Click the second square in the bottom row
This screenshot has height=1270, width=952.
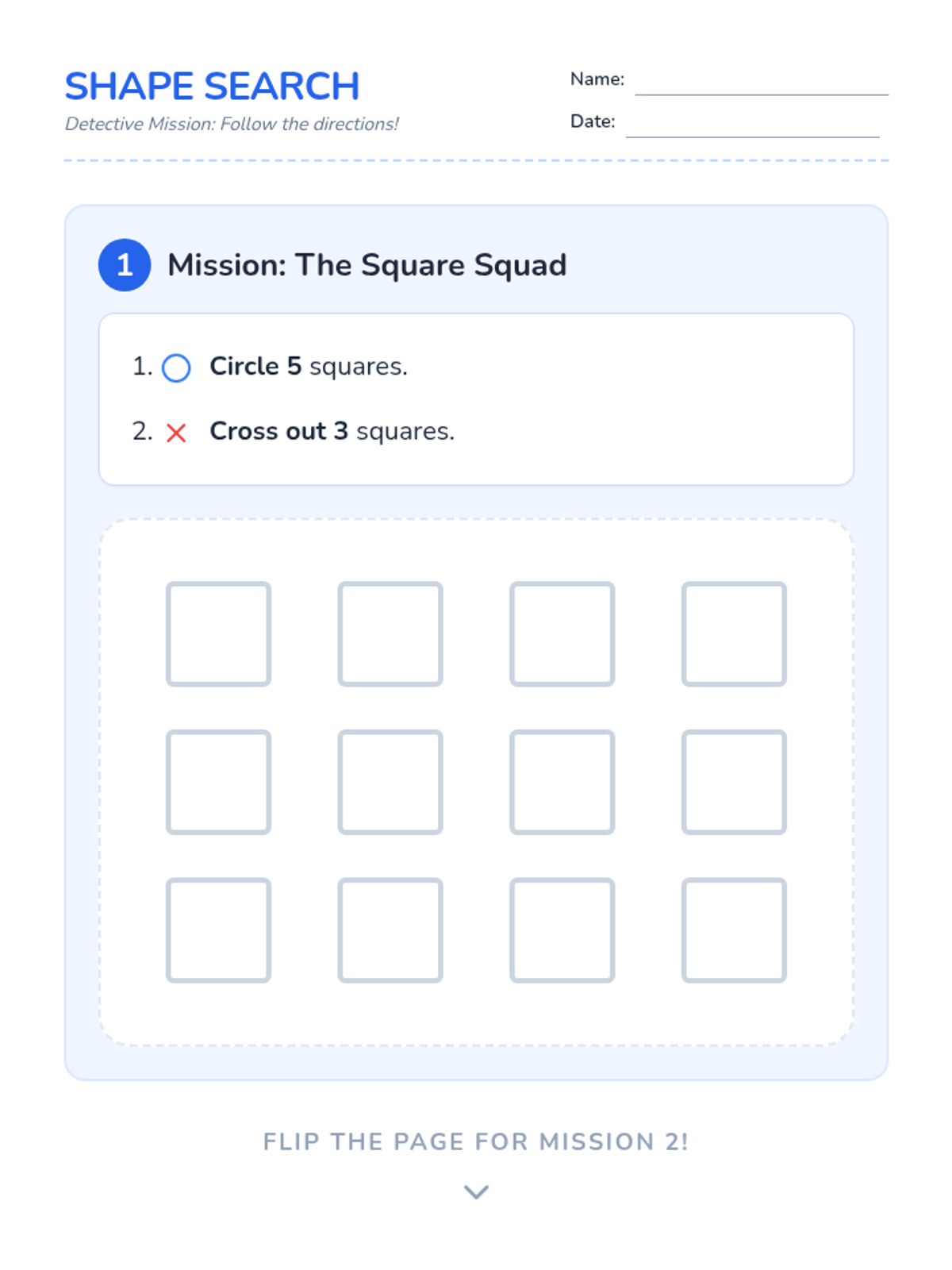(x=390, y=930)
